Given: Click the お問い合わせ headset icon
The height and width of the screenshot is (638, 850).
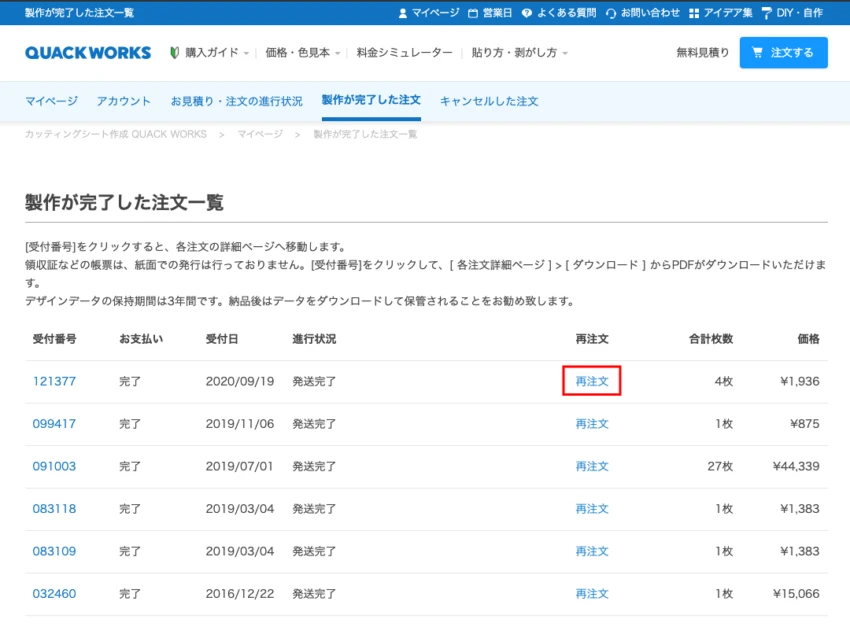Looking at the screenshot, I should pos(611,13).
